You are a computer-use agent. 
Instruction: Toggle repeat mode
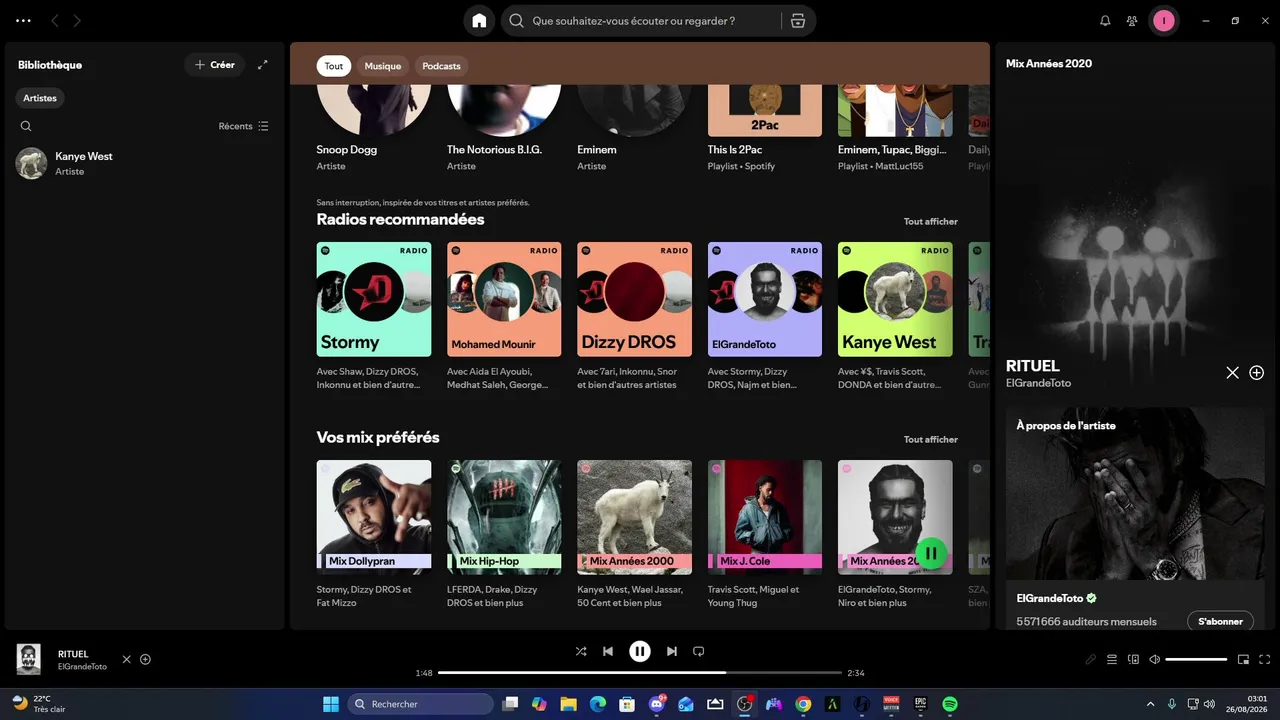tap(699, 651)
